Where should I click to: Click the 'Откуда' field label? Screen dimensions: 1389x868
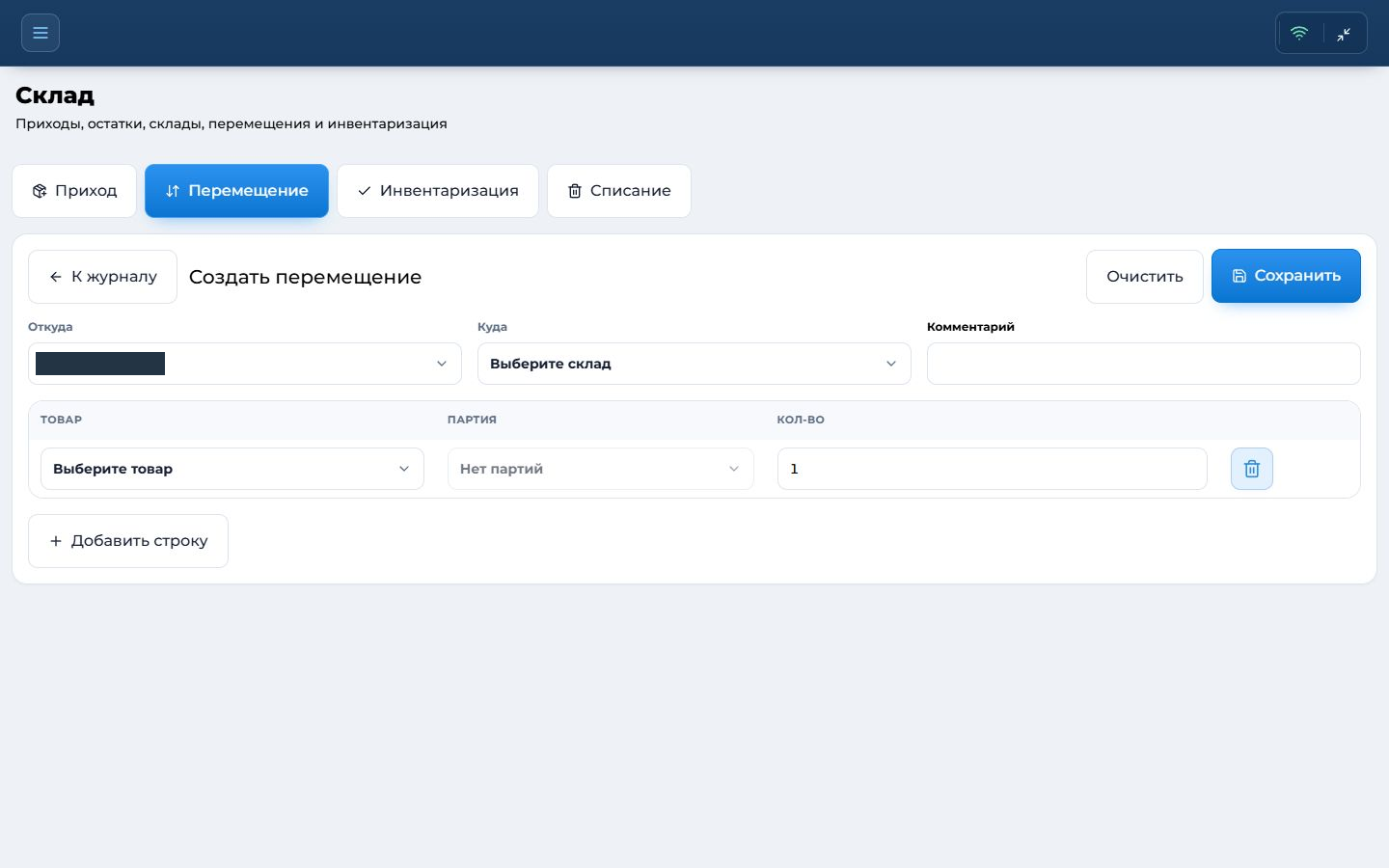pyautogui.click(x=50, y=327)
